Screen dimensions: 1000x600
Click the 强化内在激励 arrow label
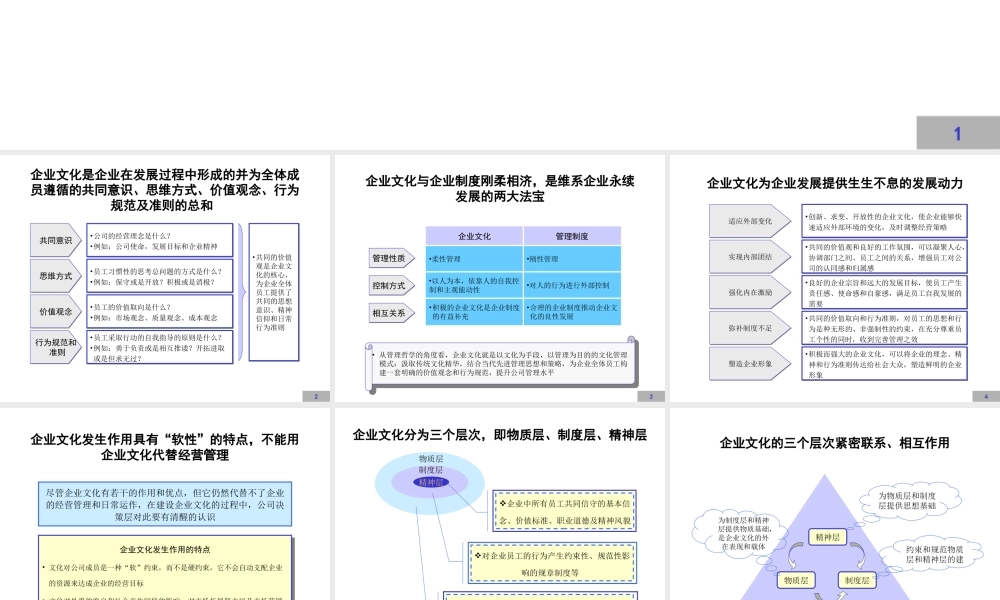tap(750, 293)
